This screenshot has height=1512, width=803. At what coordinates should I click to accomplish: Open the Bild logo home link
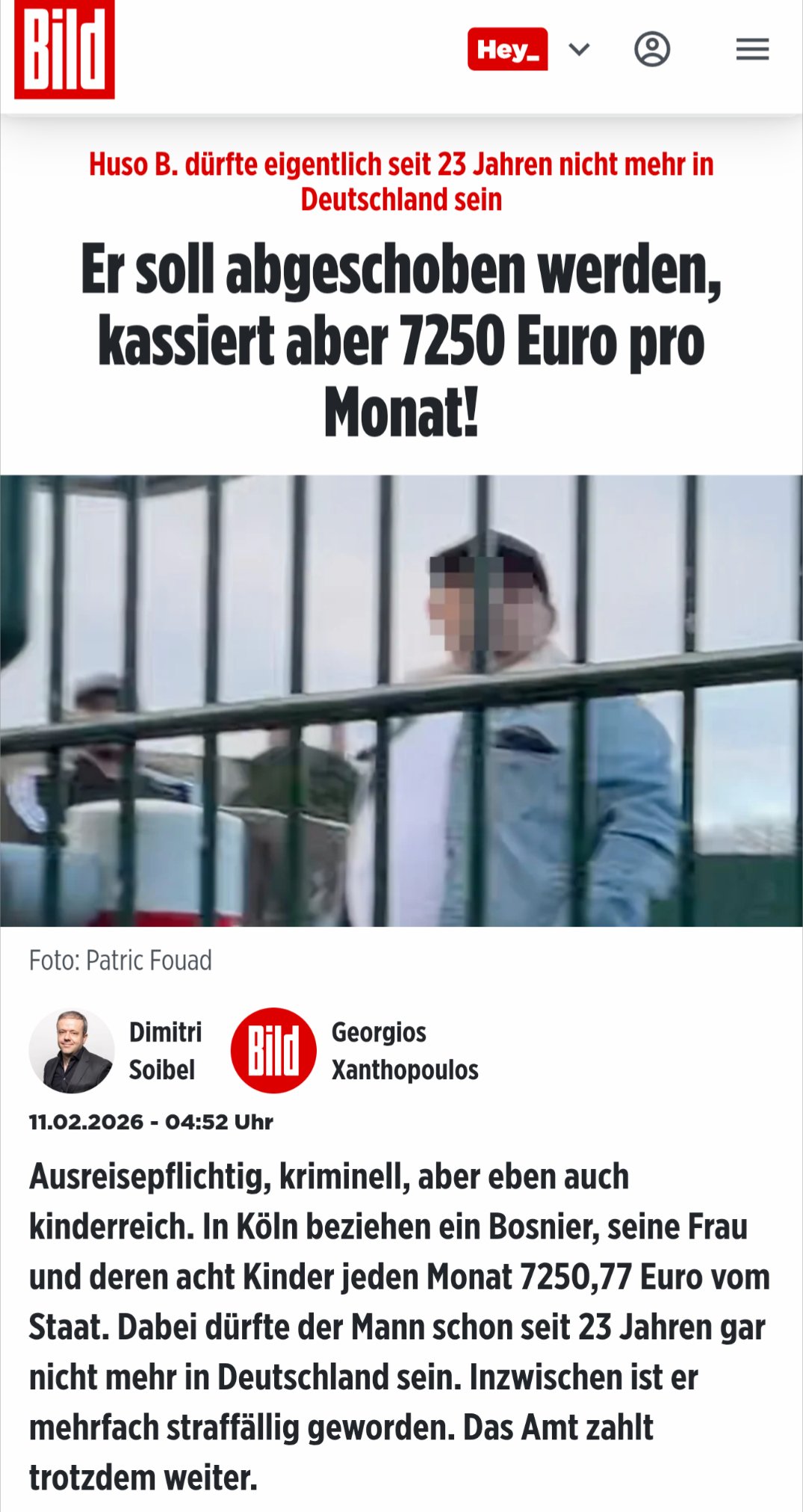click(x=64, y=49)
